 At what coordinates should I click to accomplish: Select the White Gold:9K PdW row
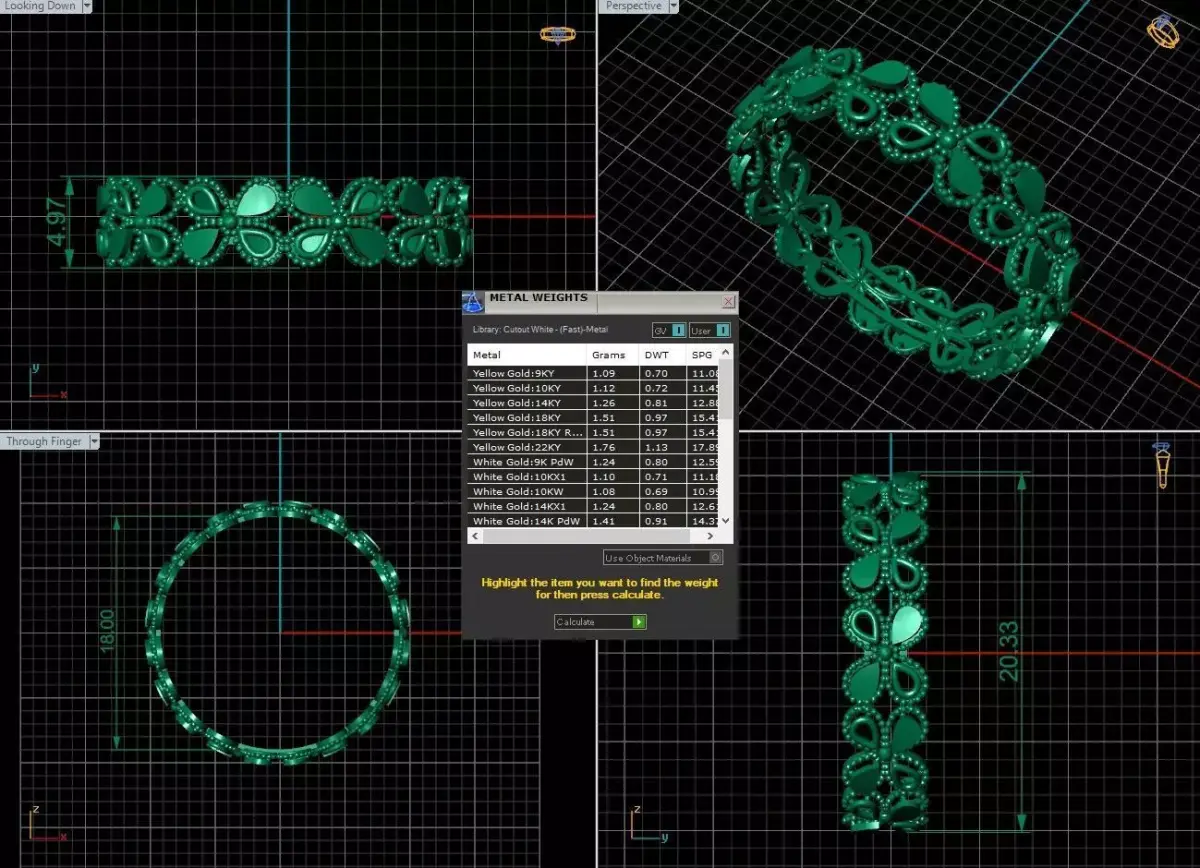[x=594, y=463]
